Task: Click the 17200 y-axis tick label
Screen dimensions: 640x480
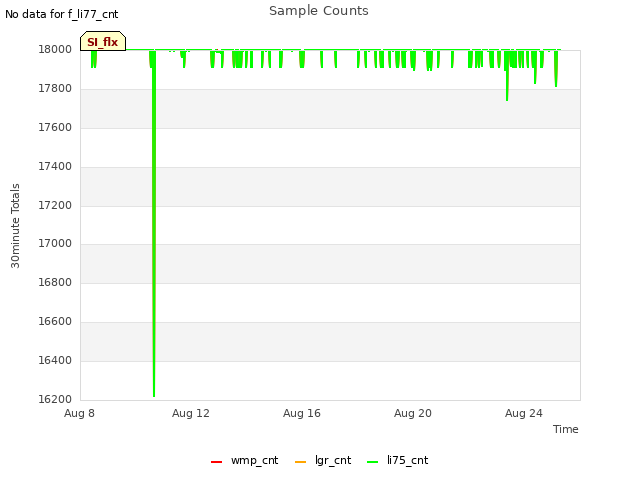Action: pos(55,205)
